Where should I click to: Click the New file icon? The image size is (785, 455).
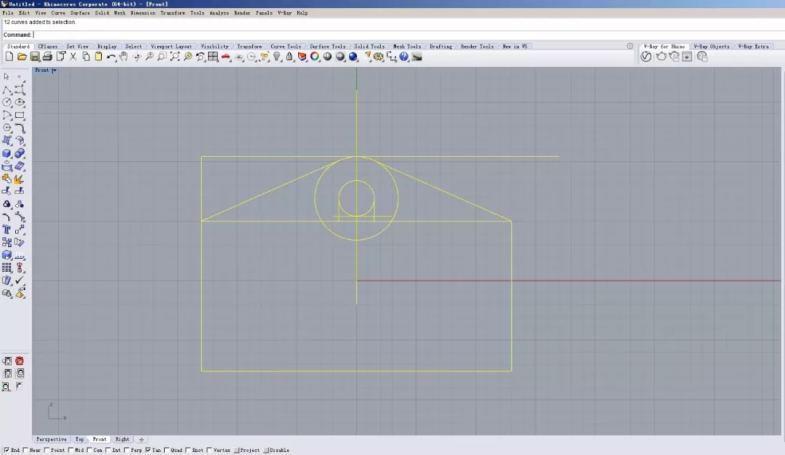point(9,57)
